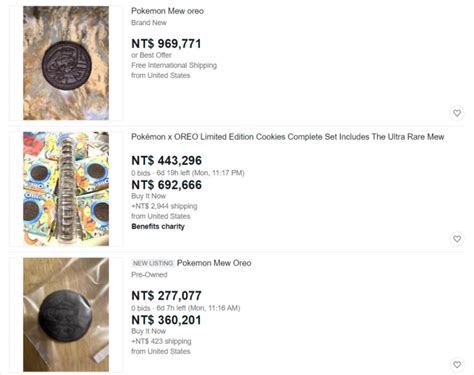The height and width of the screenshot is (375, 474).
Task: Click 'Buy It Now' under NT$ 360,201
Action: tap(148, 331)
